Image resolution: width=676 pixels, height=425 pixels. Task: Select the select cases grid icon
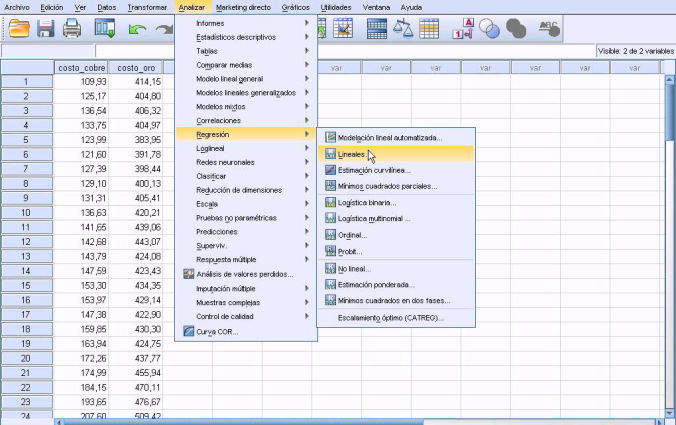[x=429, y=29]
